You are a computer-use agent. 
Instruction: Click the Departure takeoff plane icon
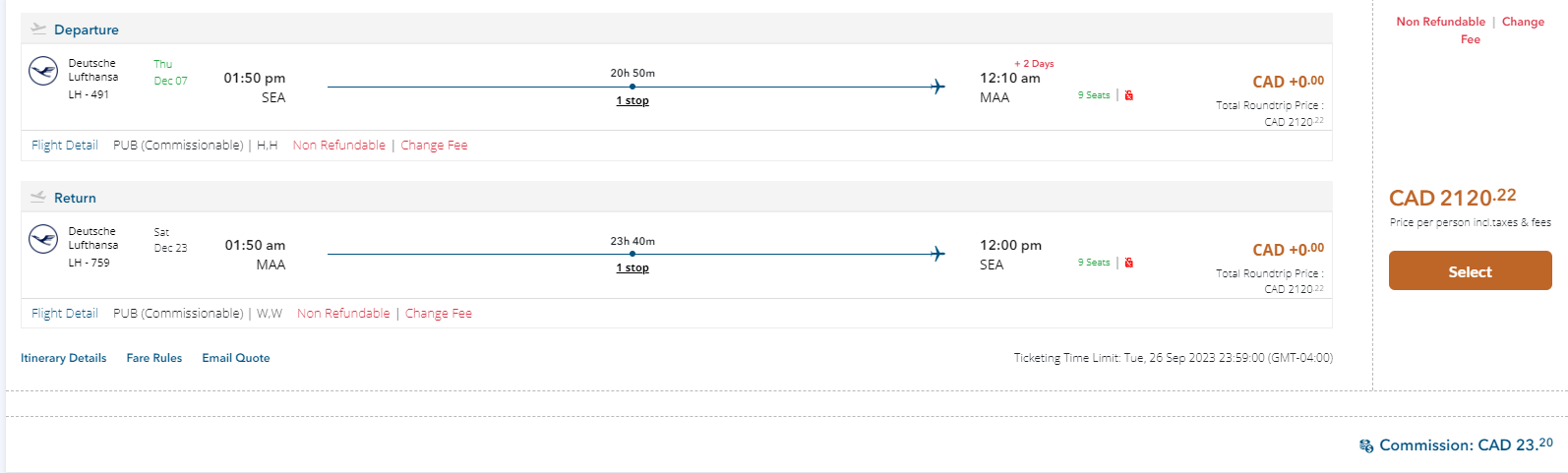pos(38,29)
